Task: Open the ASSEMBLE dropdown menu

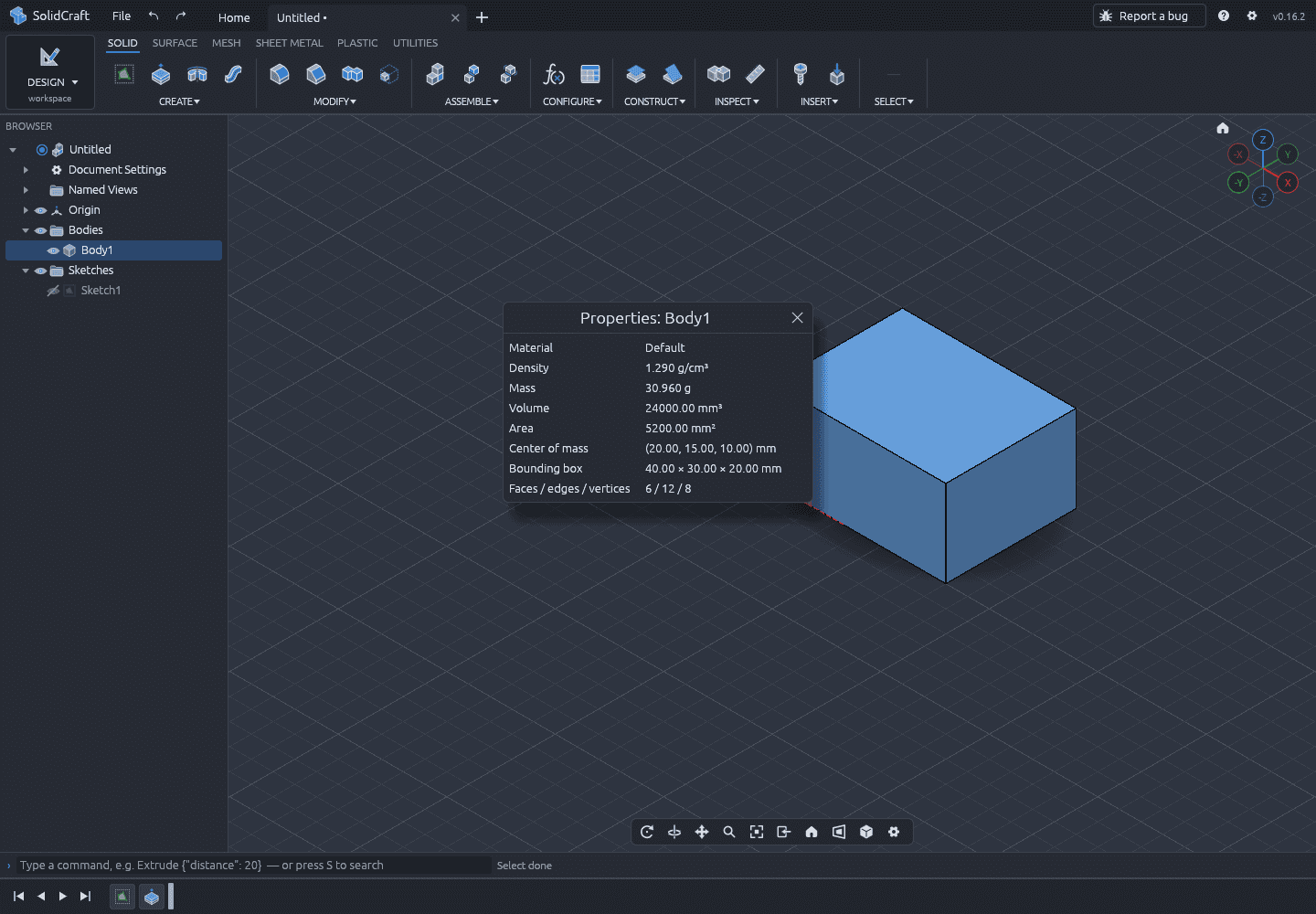Action: (472, 101)
